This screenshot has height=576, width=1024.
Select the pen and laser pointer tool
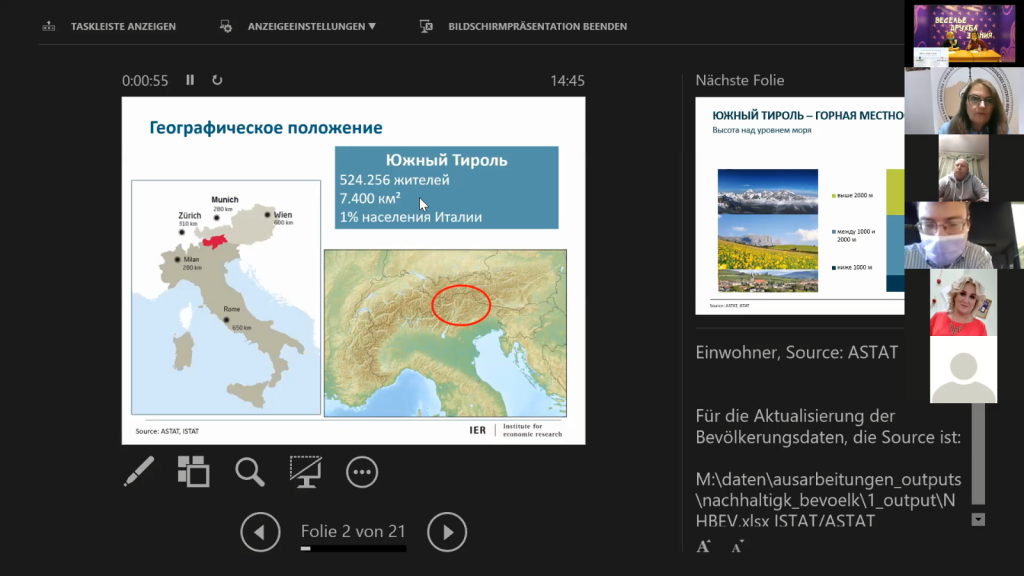[139, 471]
